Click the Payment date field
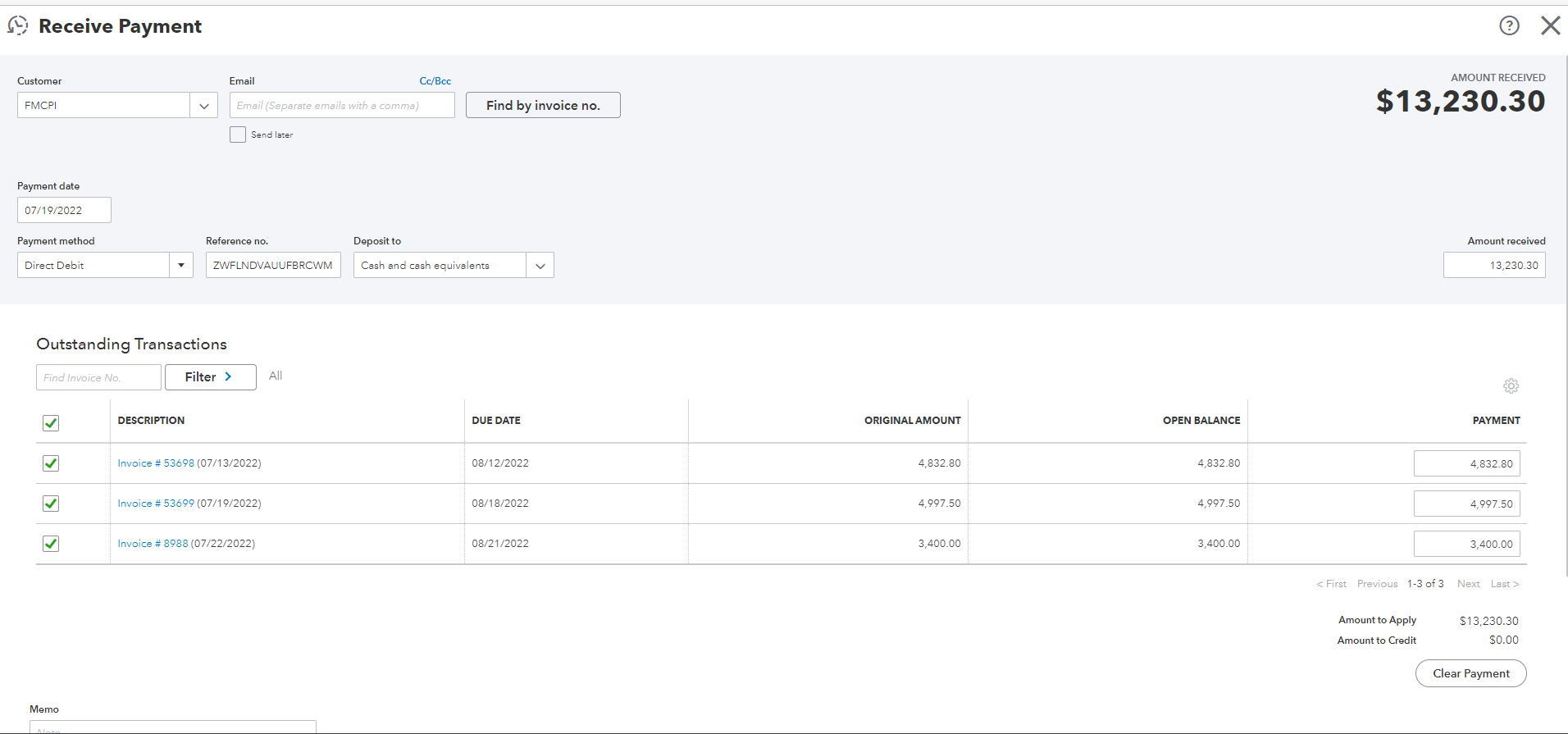 pyautogui.click(x=64, y=211)
